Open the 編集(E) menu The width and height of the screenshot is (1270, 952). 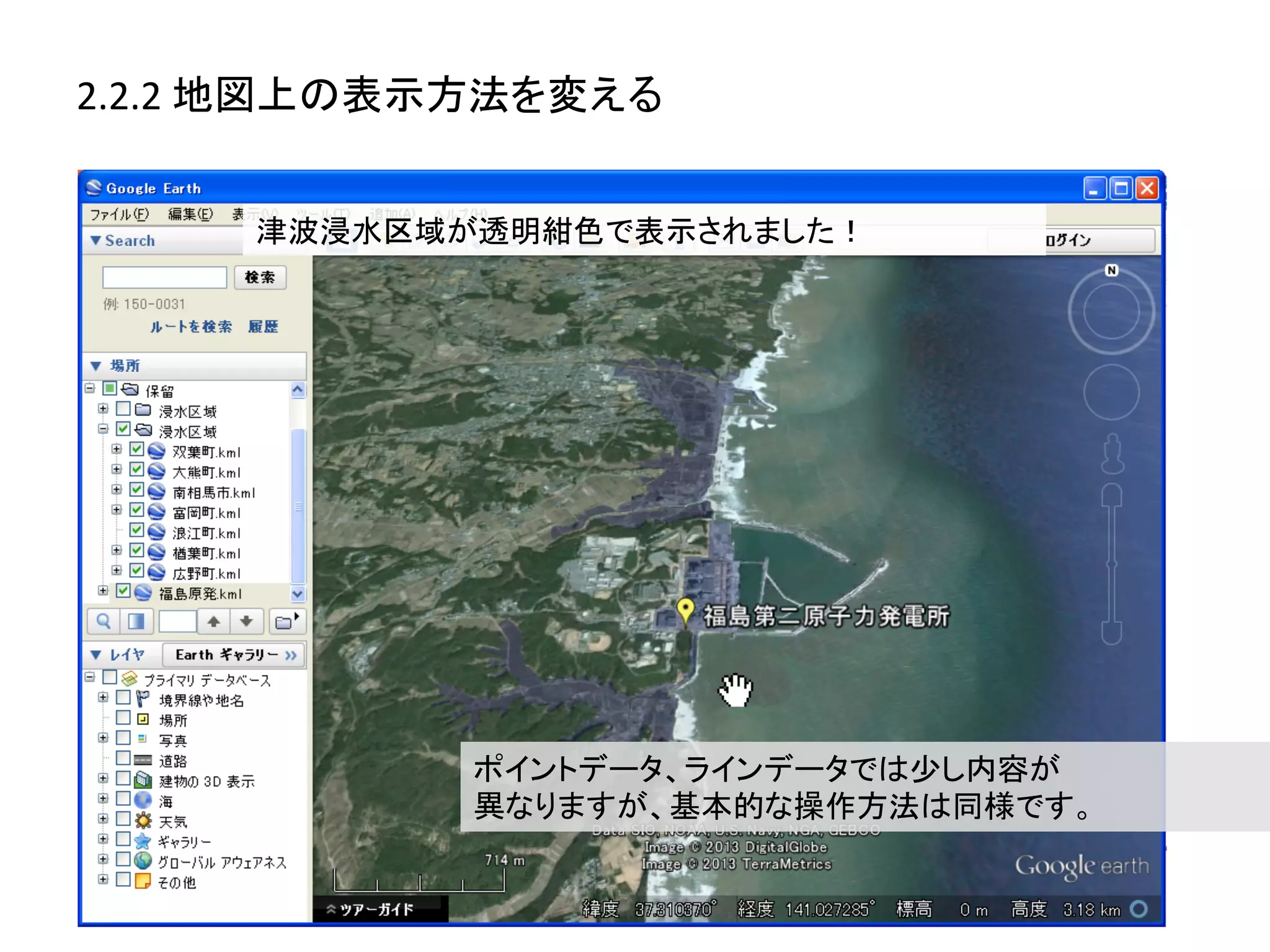[x=190, y=214]
